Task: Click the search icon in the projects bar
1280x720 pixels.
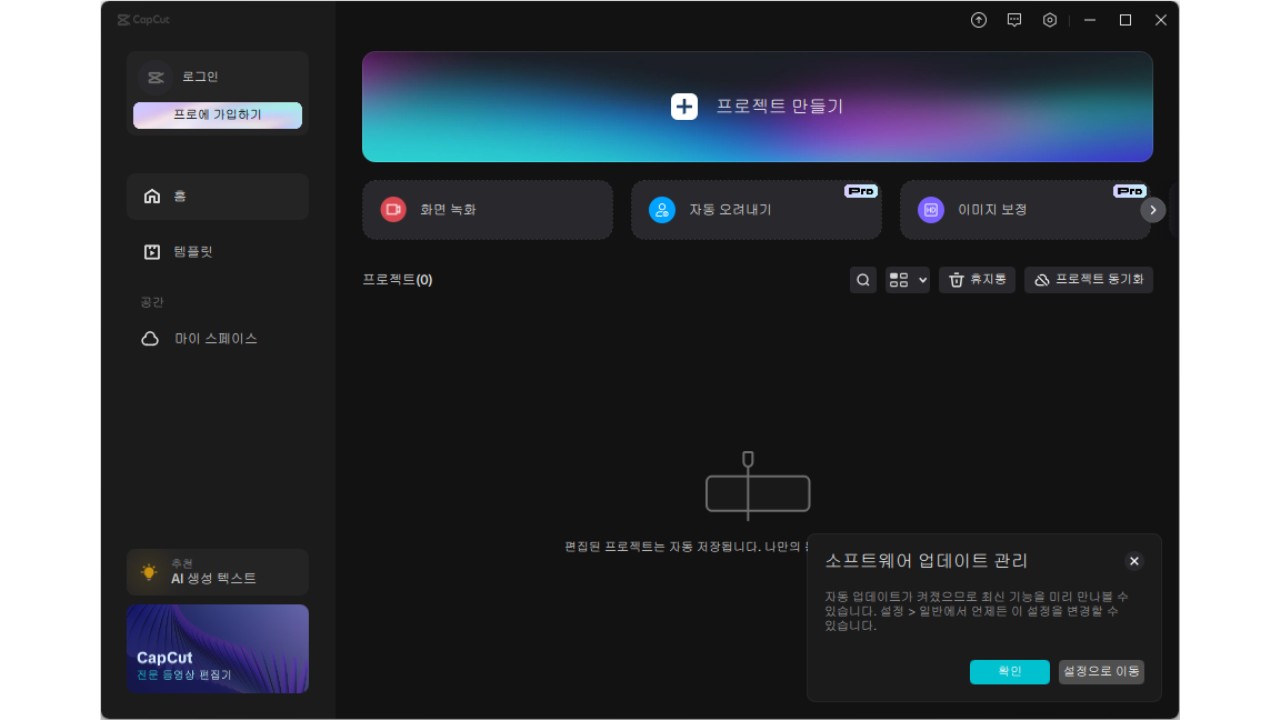Action: (862, 280)
